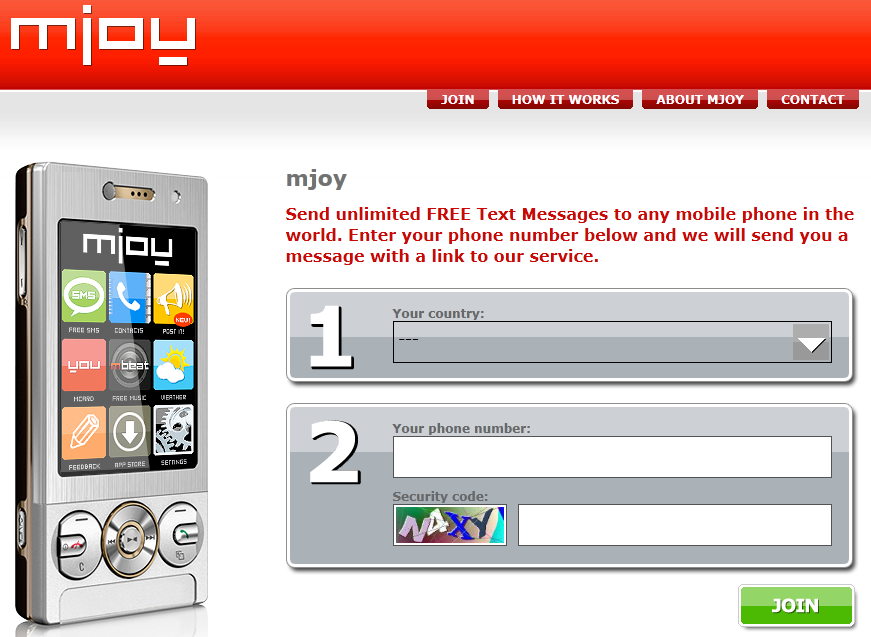Go to the HOW IT WORKS tab

click(565, 99)
